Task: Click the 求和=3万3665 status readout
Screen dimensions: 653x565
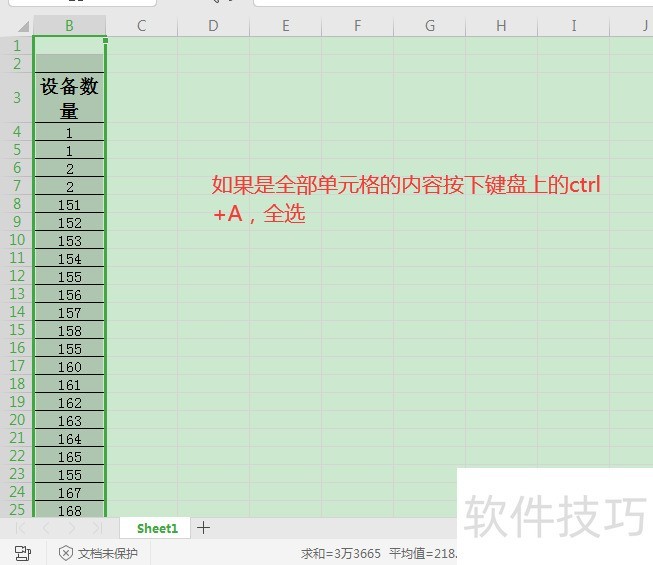Action: click(x=341, y=553)
